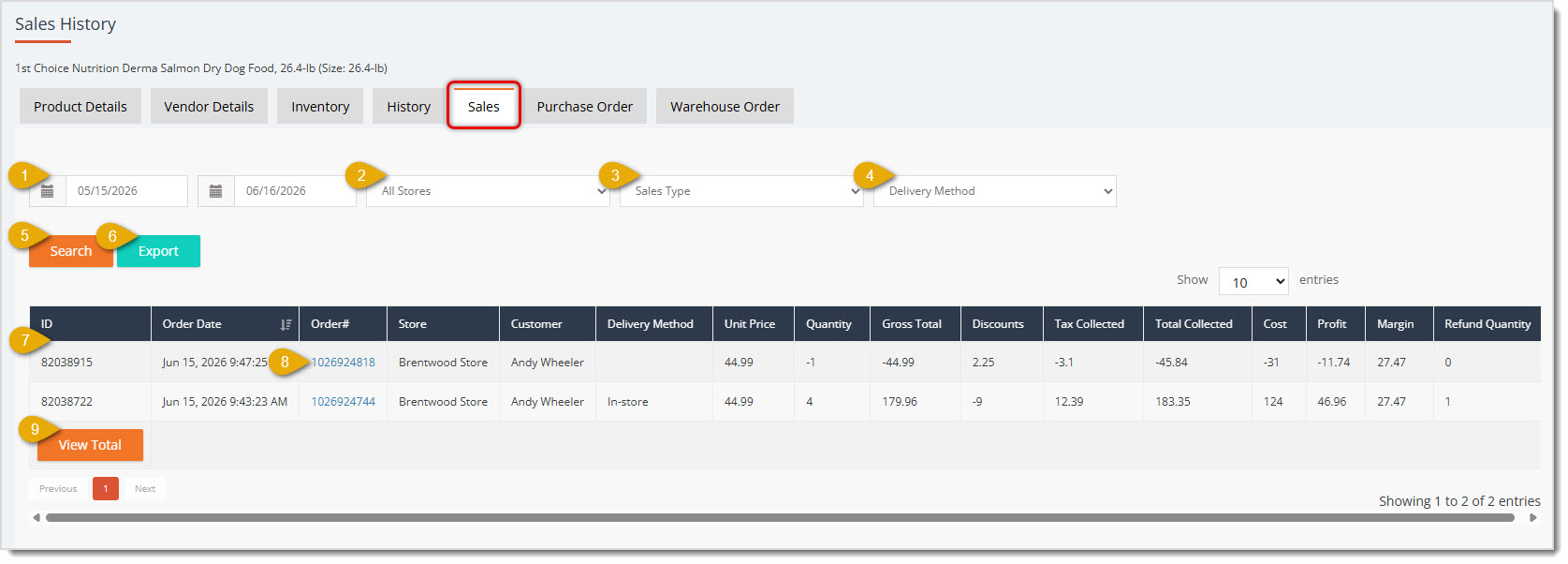Expand the All Stores dropdown
This screenshot has width=1568, height=564.
tap(488, 191)
